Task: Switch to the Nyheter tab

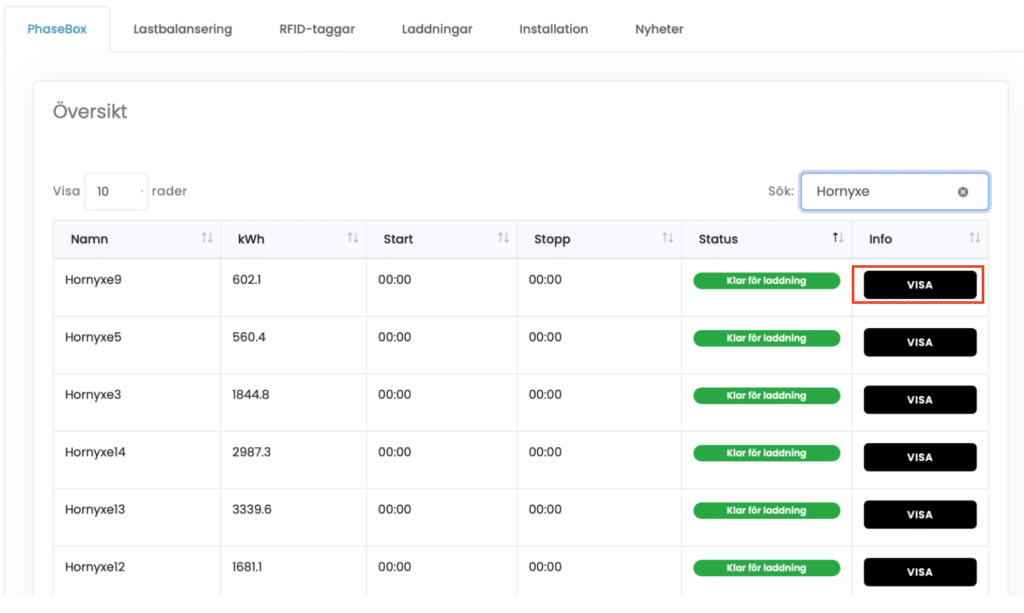Action: (x=659, y=29)
